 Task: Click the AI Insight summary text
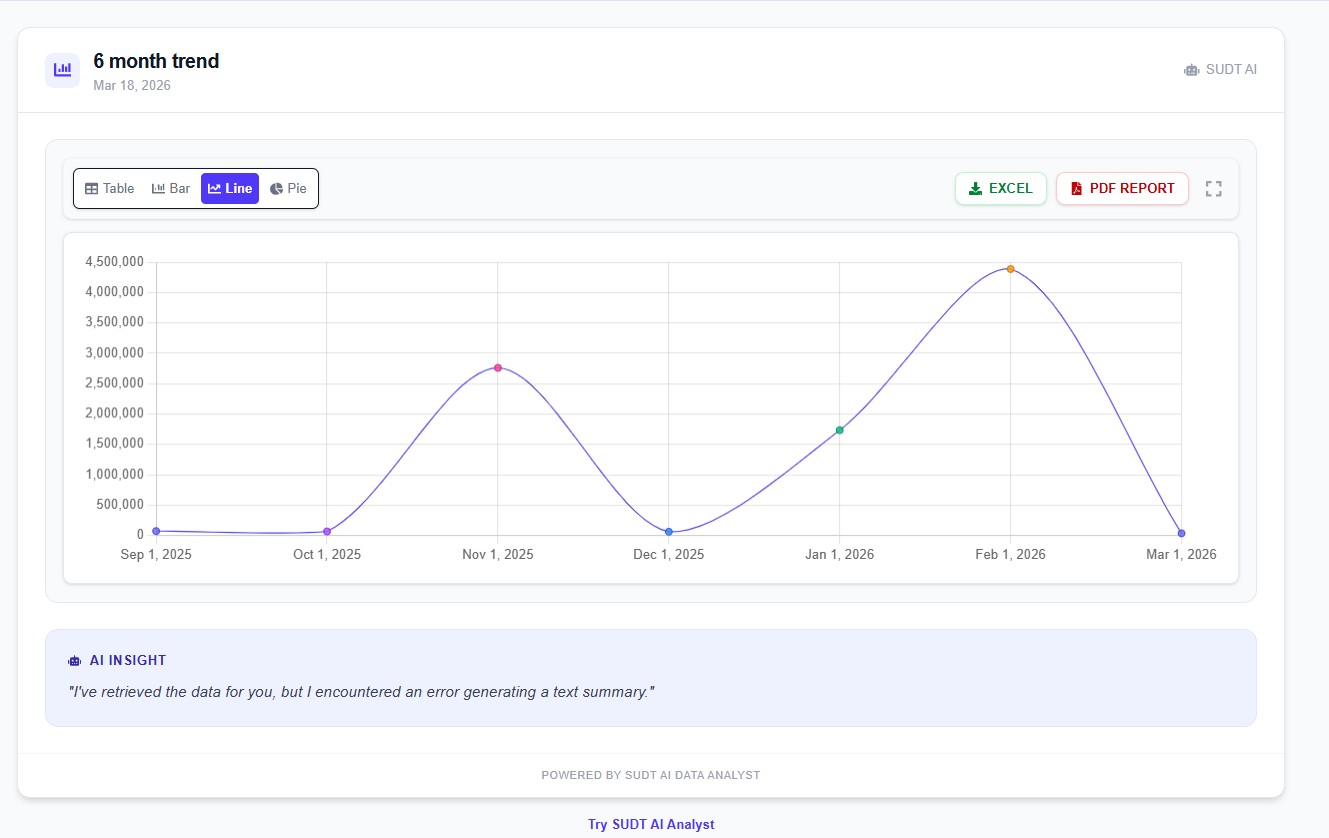[x=361, y=692]
